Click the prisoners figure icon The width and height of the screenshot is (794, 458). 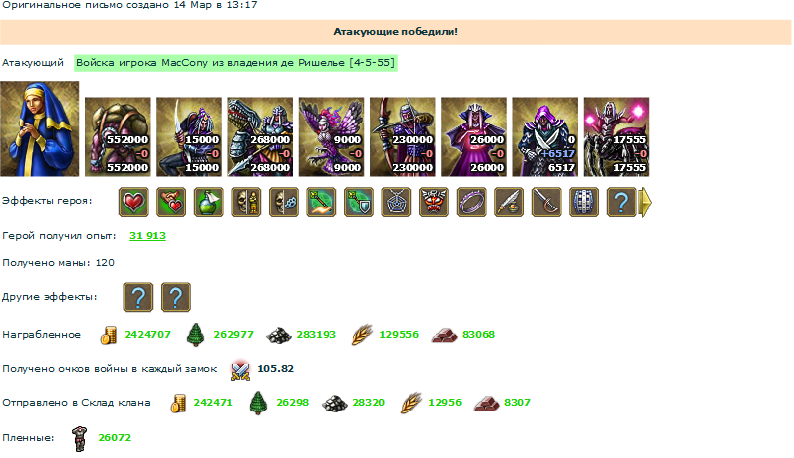[79, 438]
